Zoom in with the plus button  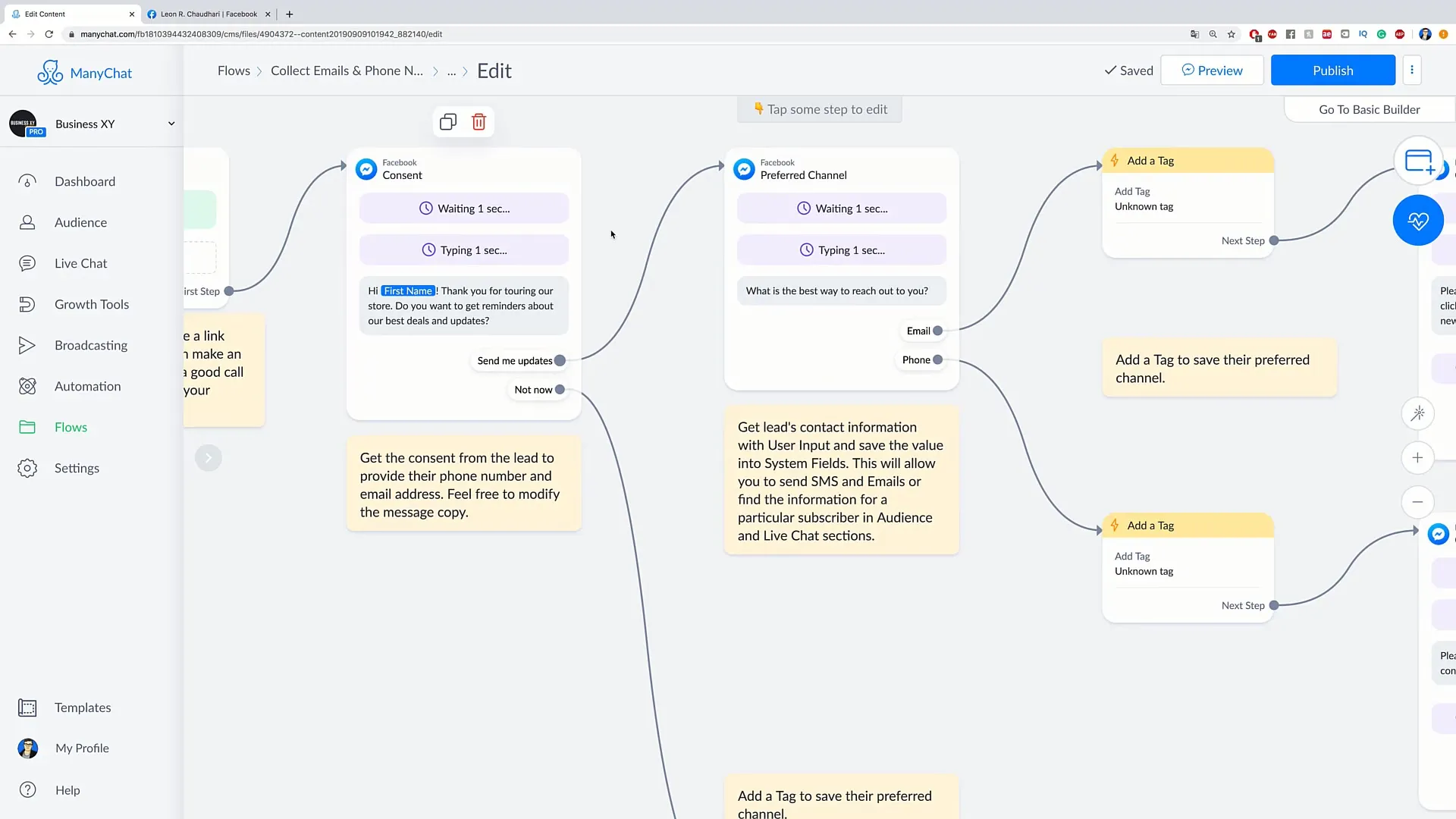tap(1417, 457)
